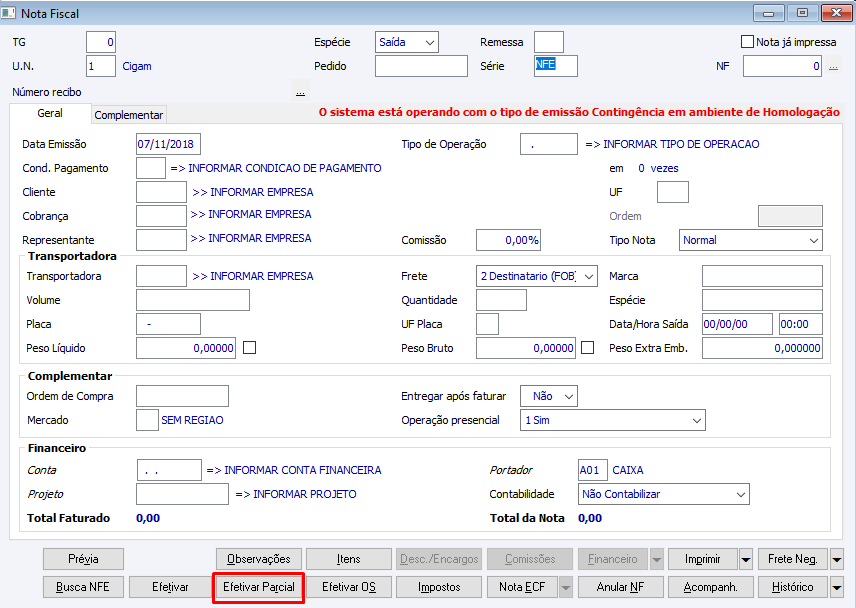Viewport: 856px width, 608px height.
Task: Click the Volume input field
Action: pyautogui.click(x=193, y=300)
